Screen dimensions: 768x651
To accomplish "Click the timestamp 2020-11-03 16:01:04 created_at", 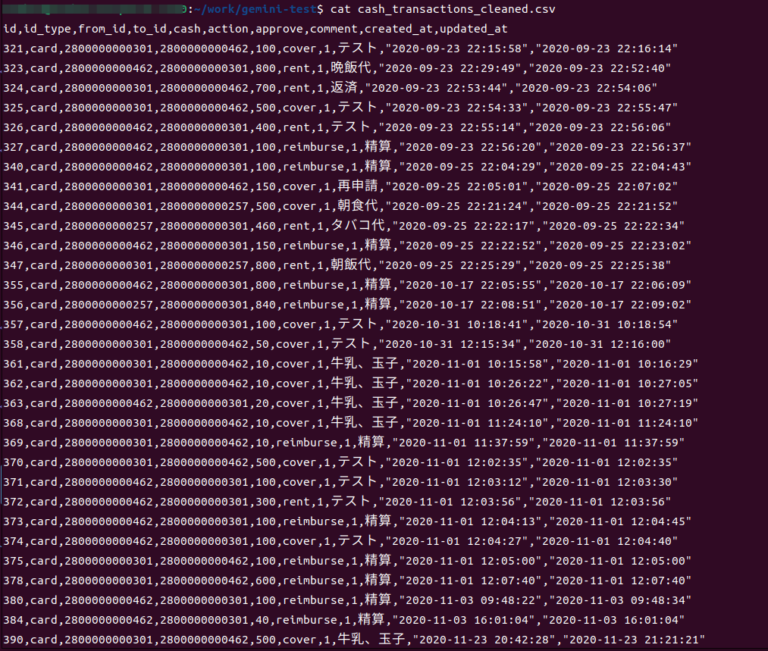I will coord(463,620).
